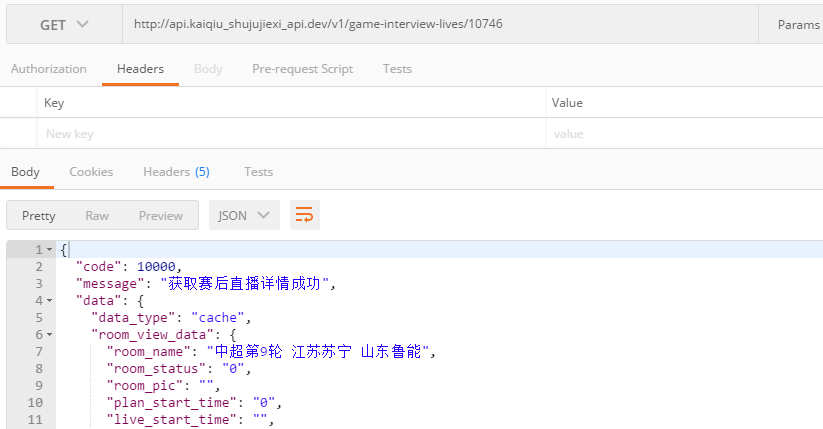Open the JSON format dropdown
This screenshot has height=429, width=823.
(243, 216)
